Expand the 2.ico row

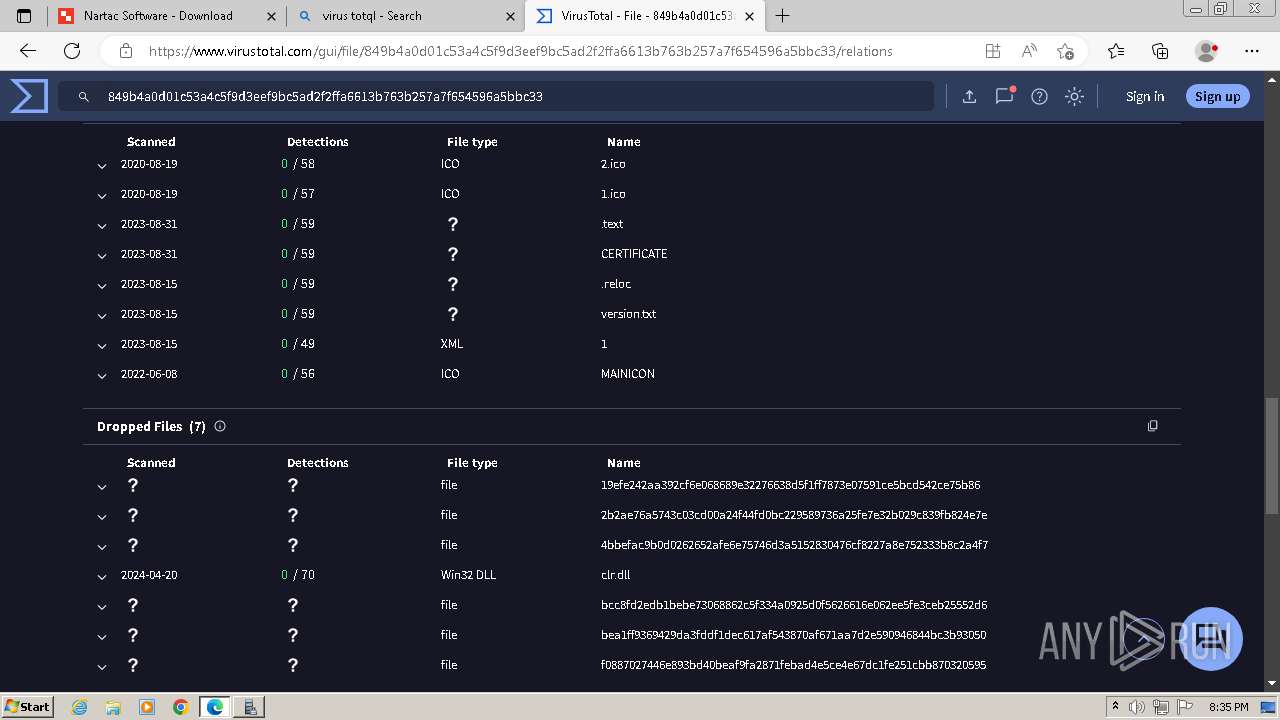tap(102, 166)
